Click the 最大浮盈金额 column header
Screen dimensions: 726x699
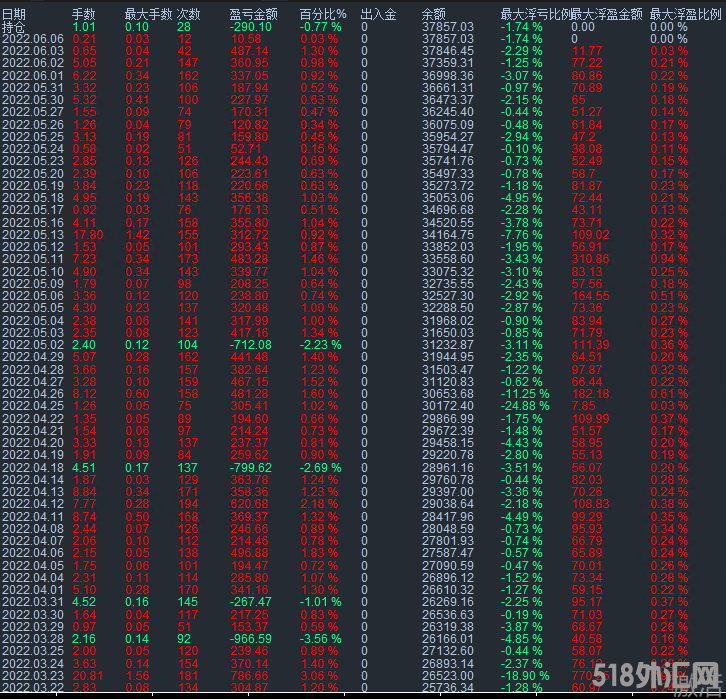coord(607,14)
